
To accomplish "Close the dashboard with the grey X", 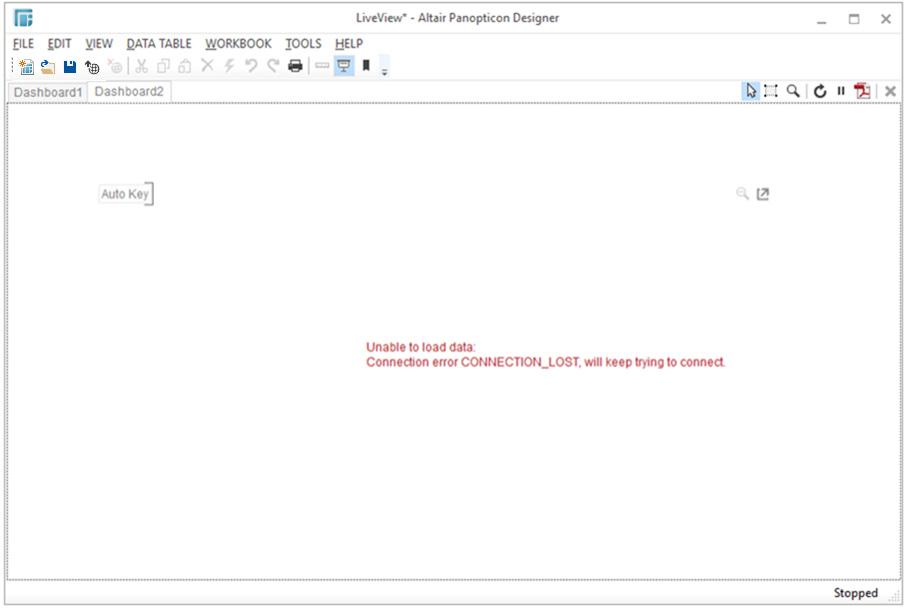I will click(890, 91).
